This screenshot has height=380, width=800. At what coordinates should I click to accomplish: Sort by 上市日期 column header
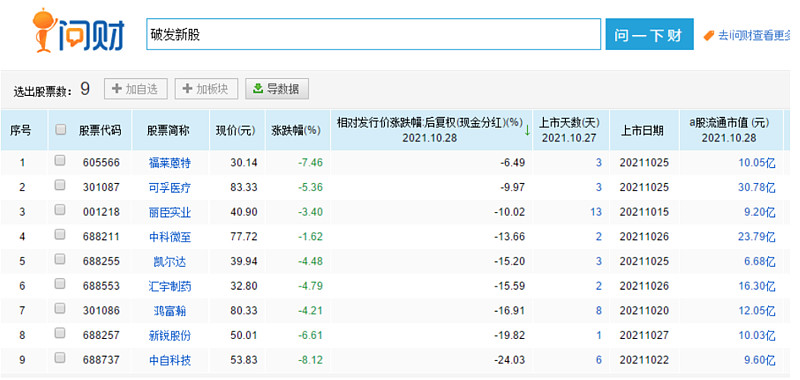642,131
